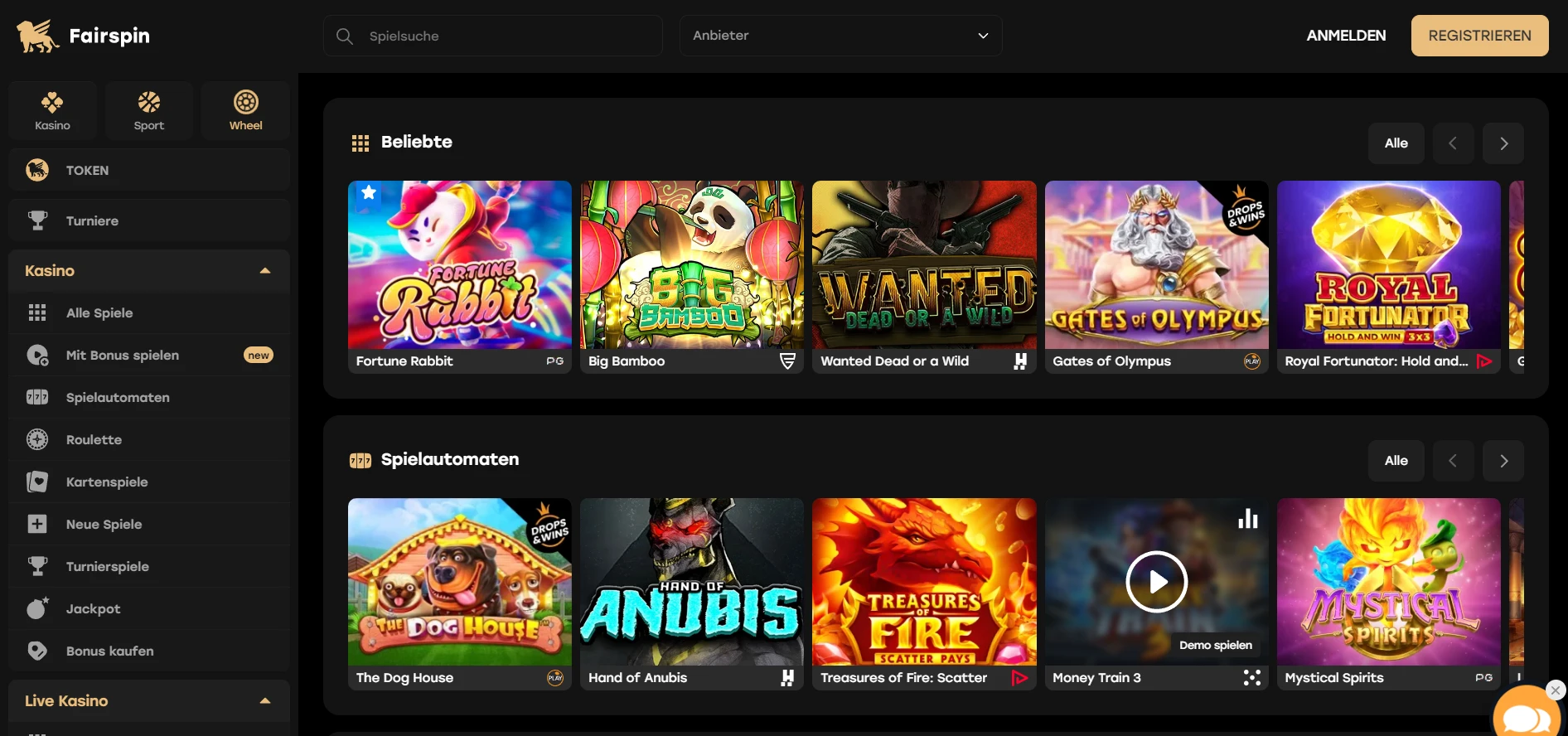Click the Kartenspiele cards icon
This screenshot has height=736, width=1568.
[37, 482]
